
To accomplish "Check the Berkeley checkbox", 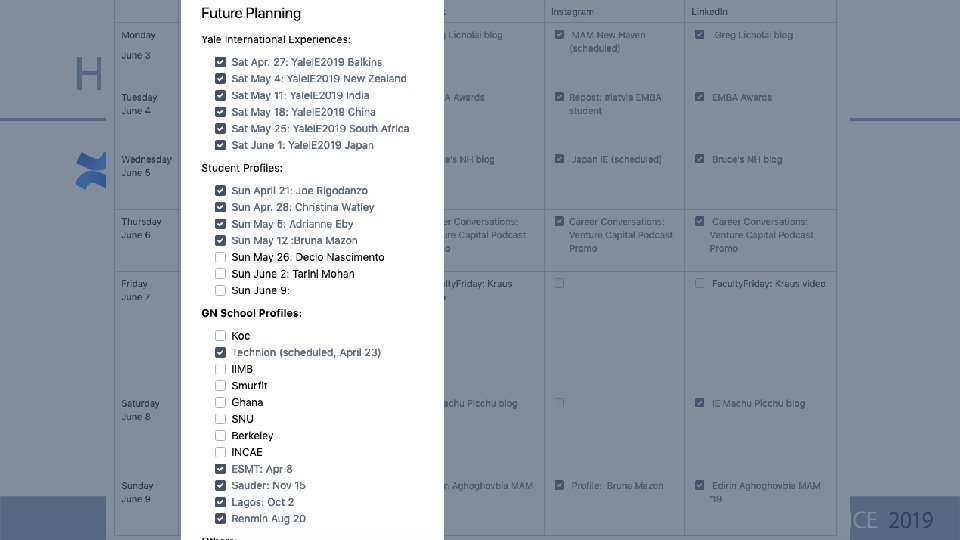I will (220, 436).
